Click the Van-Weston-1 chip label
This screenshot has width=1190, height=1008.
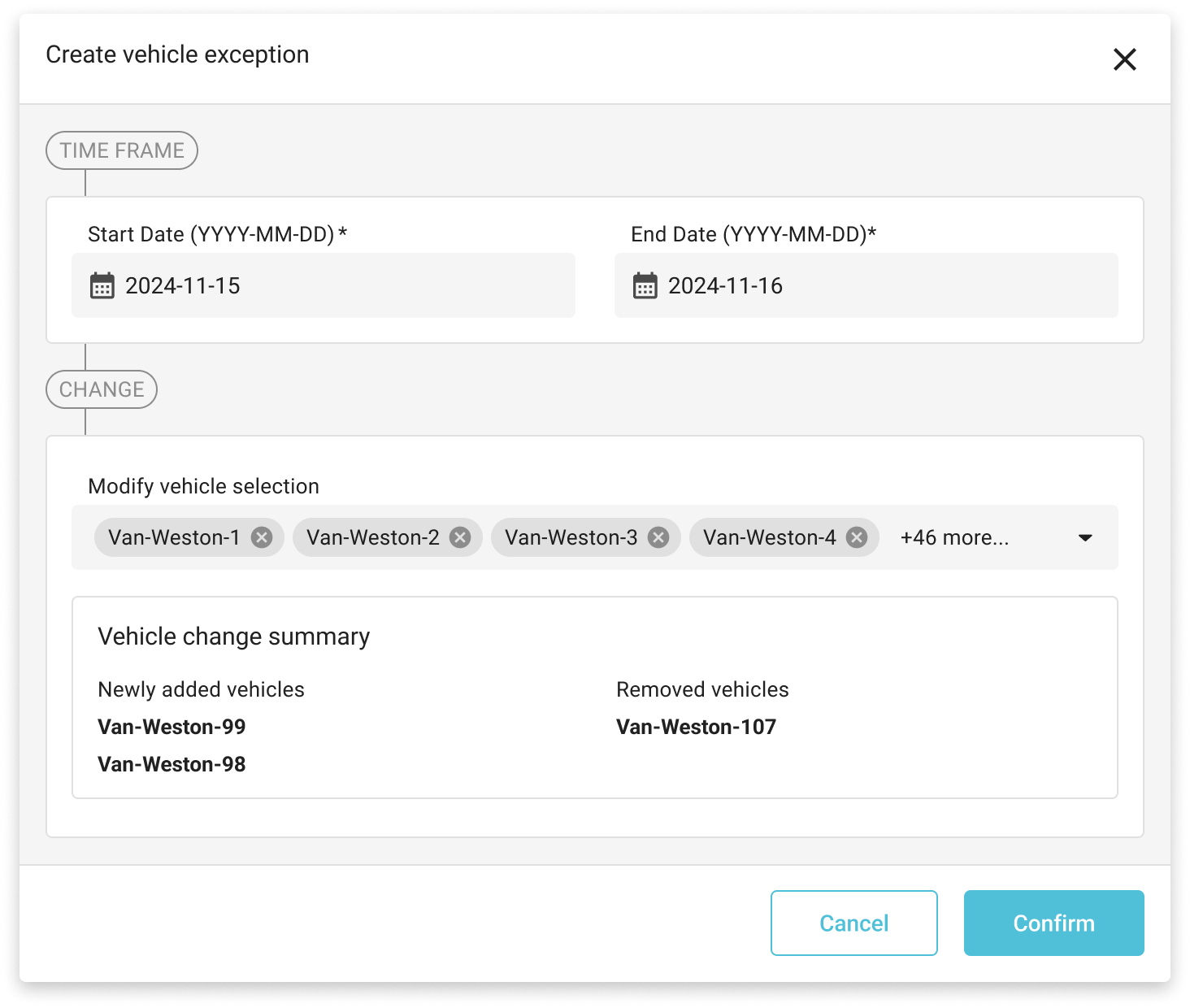174,537
